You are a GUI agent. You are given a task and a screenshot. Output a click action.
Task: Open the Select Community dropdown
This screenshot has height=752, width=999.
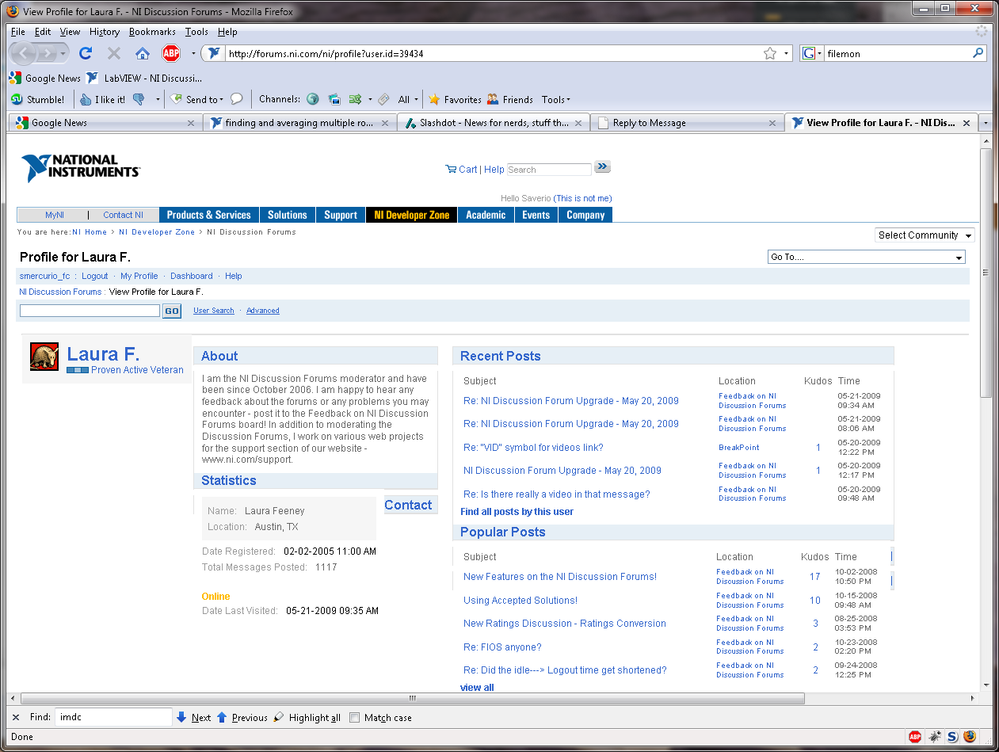coord(924,235)
